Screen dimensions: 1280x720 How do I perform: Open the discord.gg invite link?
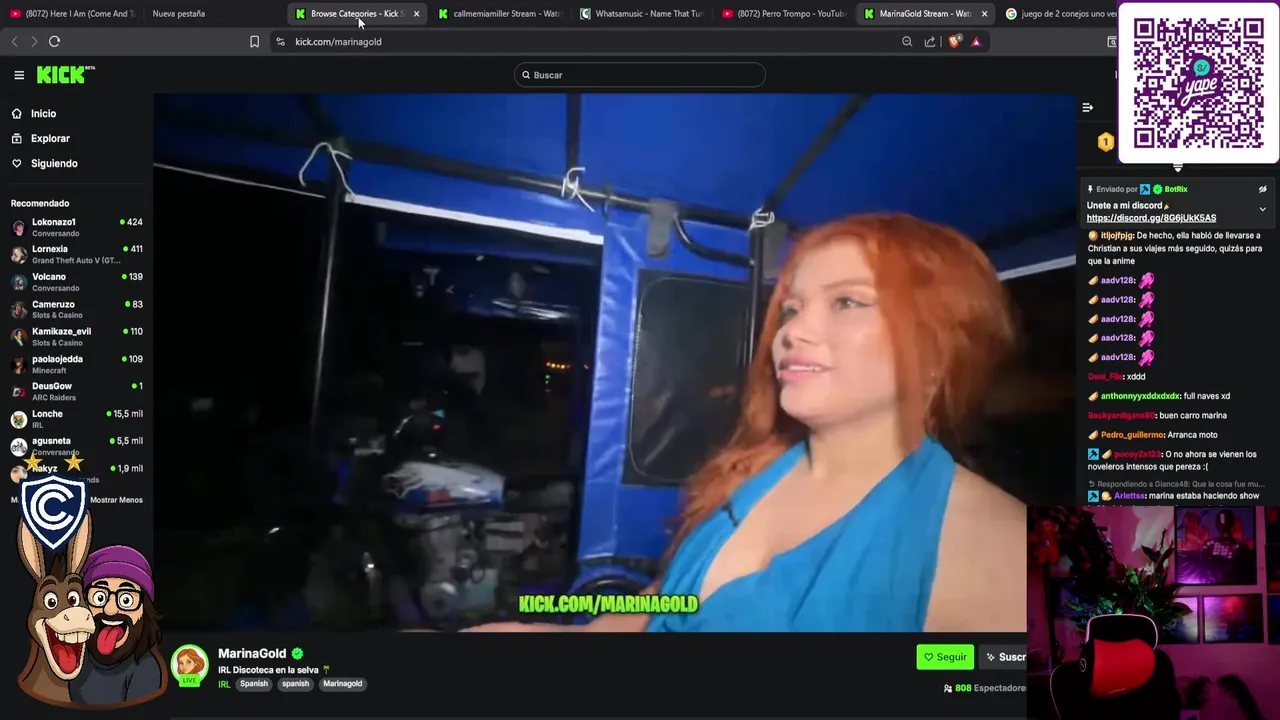[x=1151, y=218]
